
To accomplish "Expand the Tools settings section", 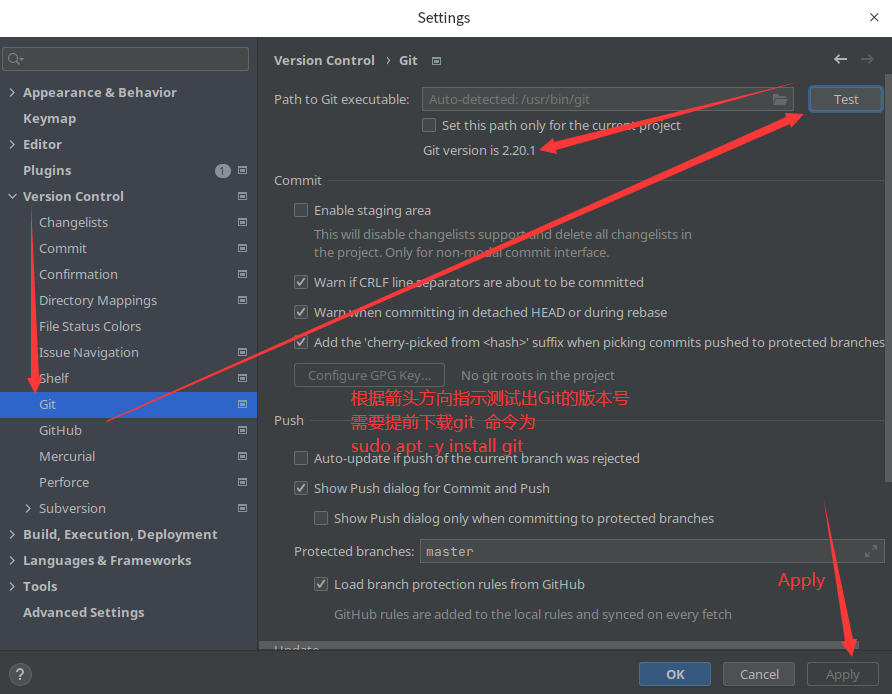I will click(x=12, y=586).
